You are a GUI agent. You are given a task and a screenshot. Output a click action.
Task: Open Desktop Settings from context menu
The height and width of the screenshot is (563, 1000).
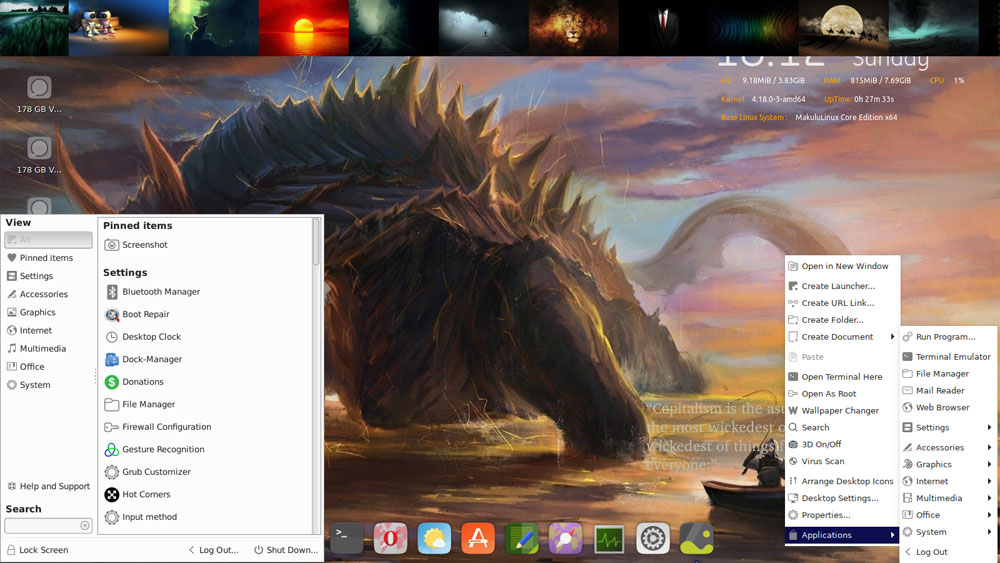coord(842,498)
